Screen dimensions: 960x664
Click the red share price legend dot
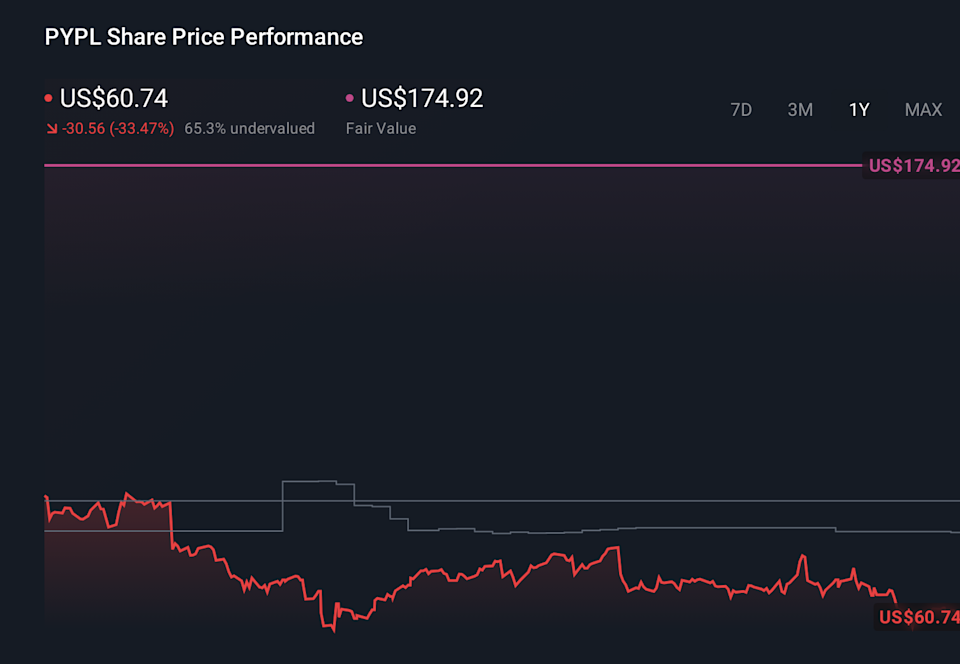[x=47, y=97]
